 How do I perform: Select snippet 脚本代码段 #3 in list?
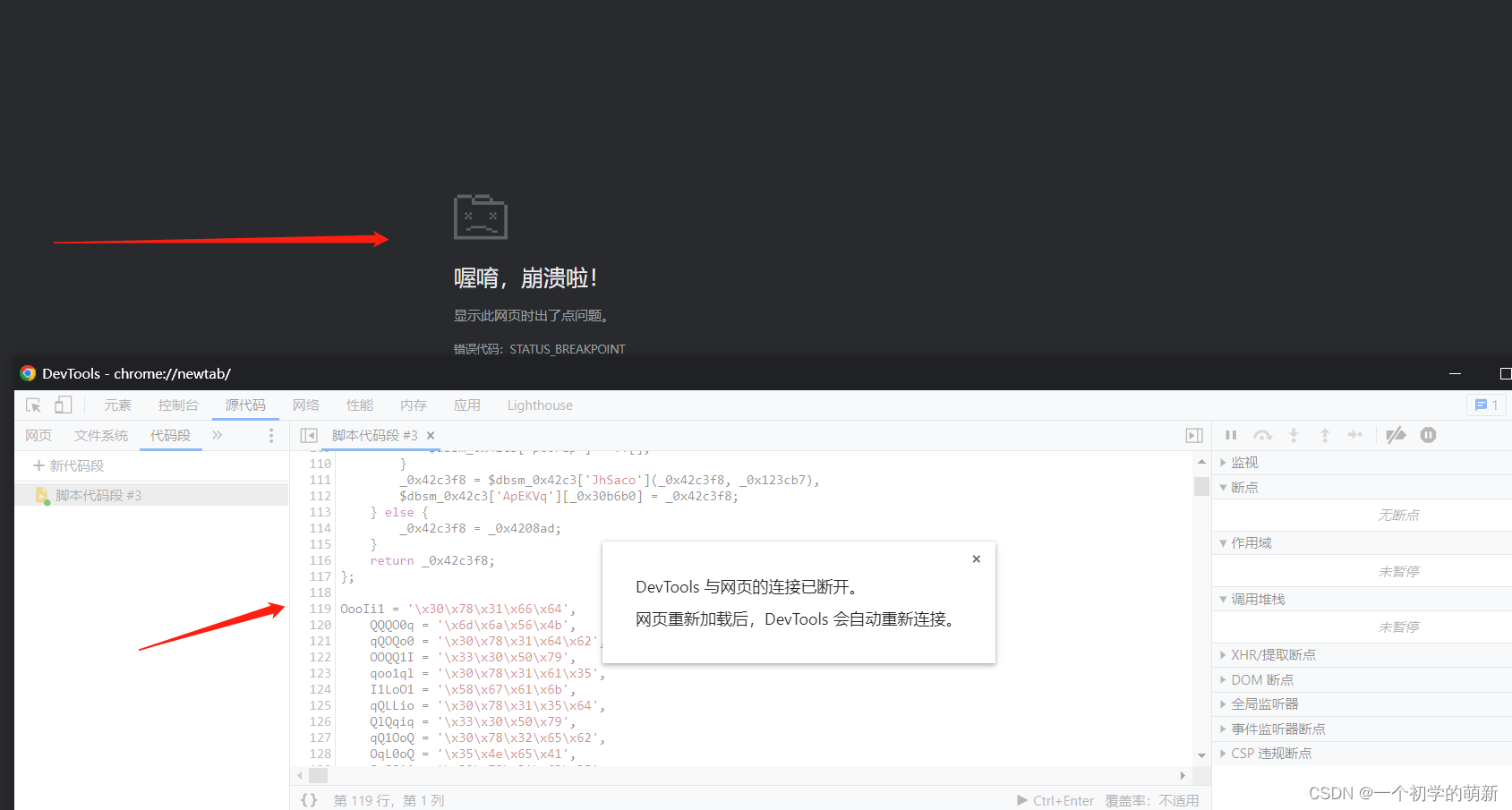[x=151, y=495]
